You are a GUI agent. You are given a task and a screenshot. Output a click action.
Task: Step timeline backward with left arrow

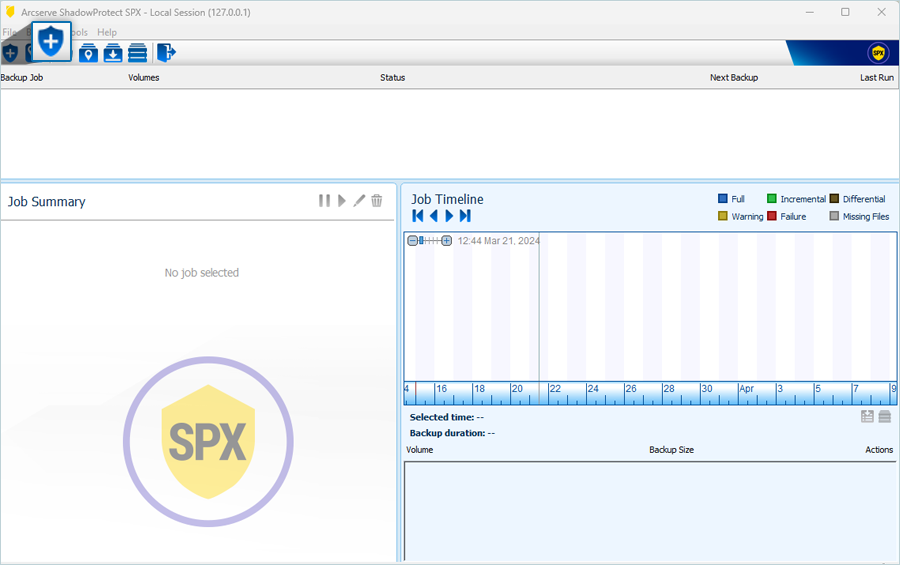tap(433, 216)
